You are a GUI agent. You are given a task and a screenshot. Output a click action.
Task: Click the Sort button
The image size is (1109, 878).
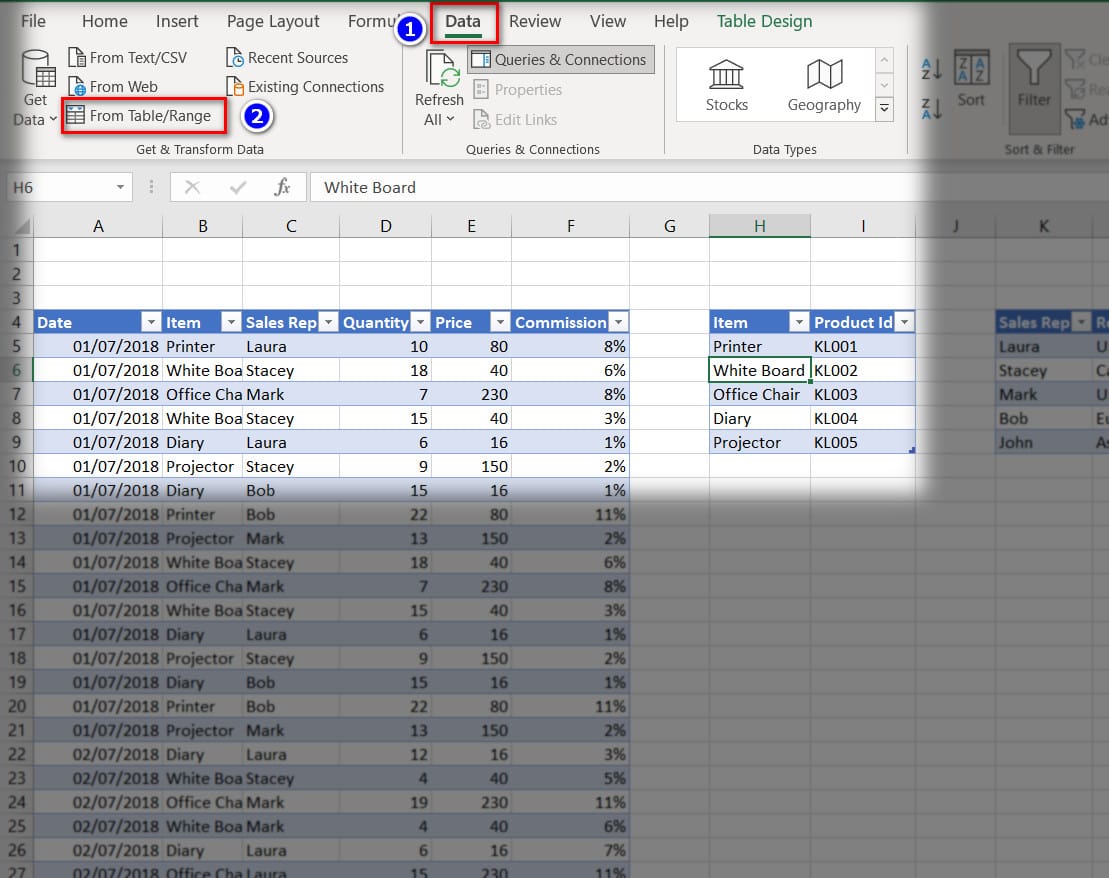point(971,84)
